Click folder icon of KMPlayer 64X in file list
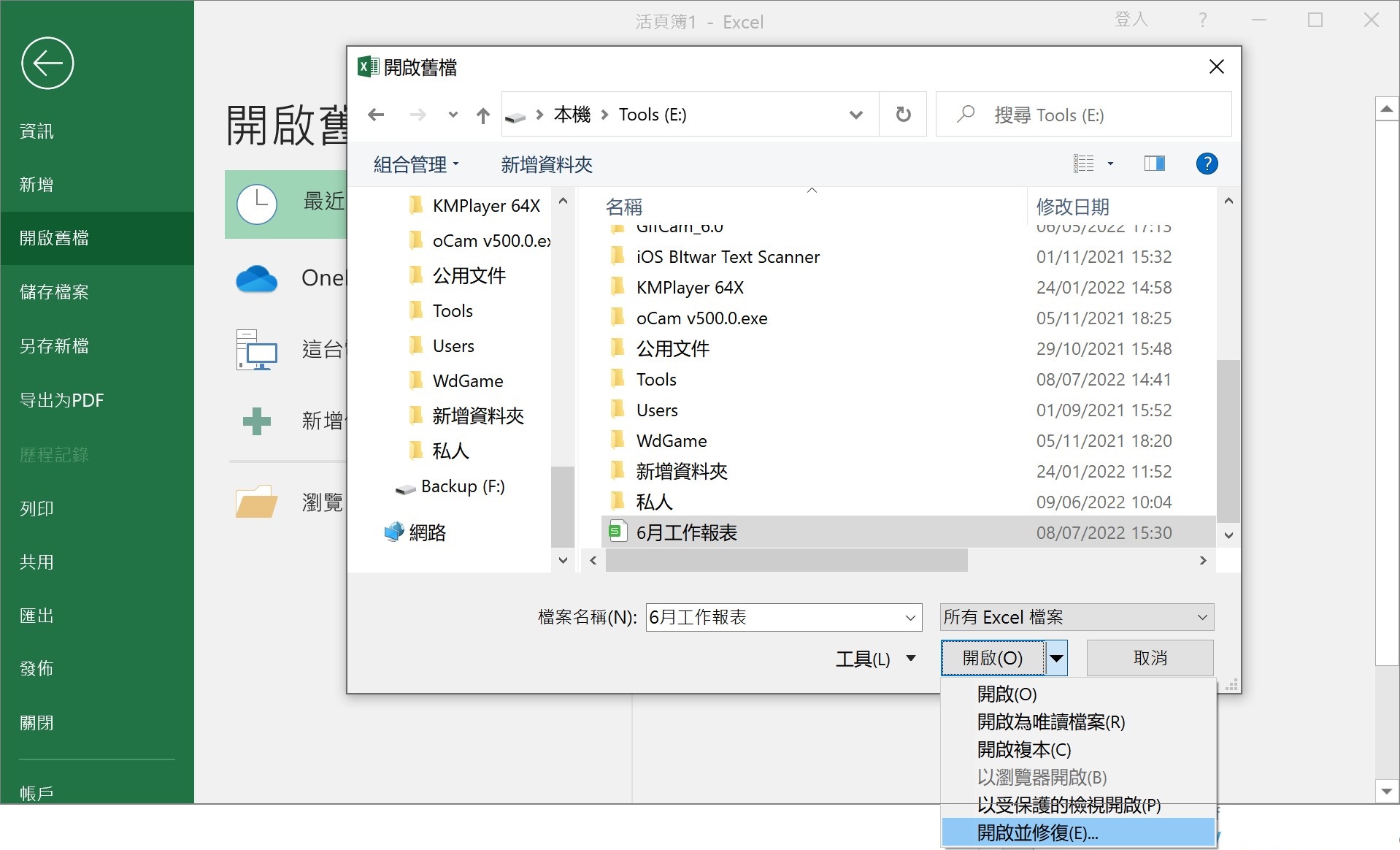This screenshot has width=1400, height=850. point(618,287)
